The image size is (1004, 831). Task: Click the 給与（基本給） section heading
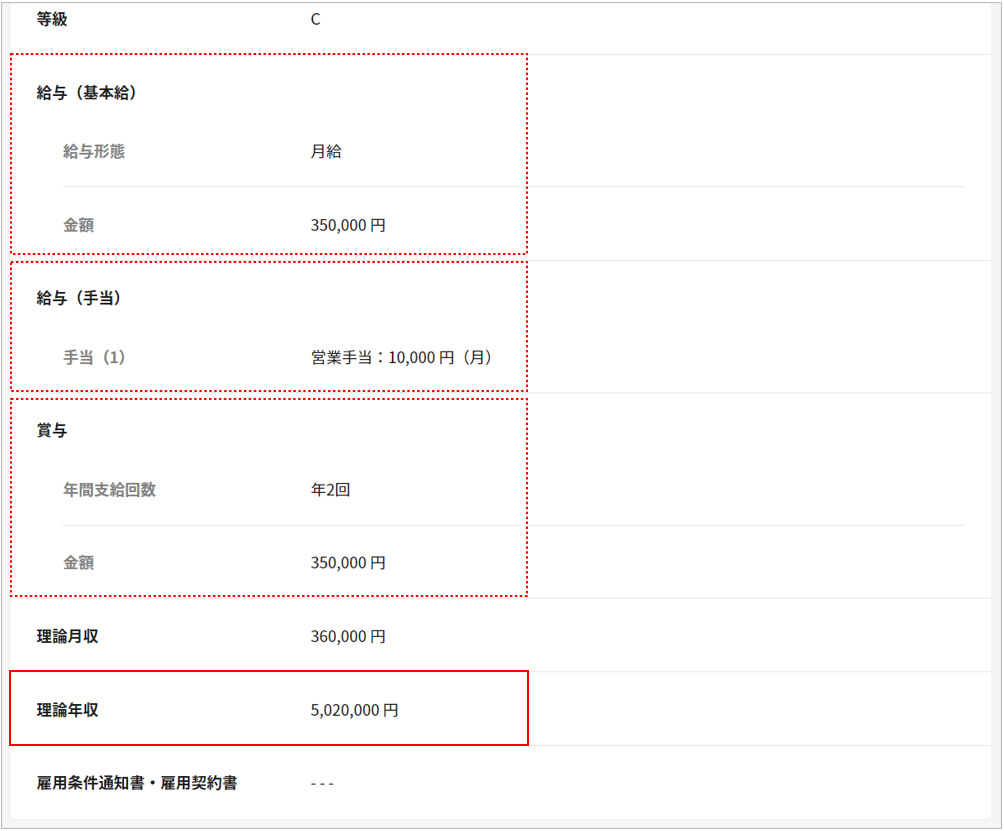87,93
